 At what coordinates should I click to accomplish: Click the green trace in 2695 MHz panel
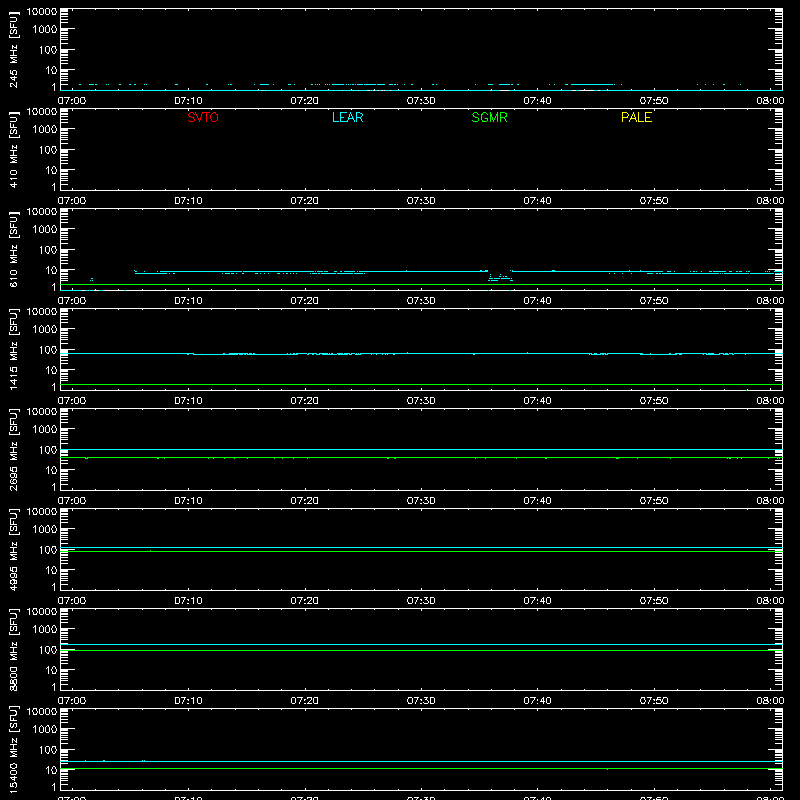[x=421, y=458]
